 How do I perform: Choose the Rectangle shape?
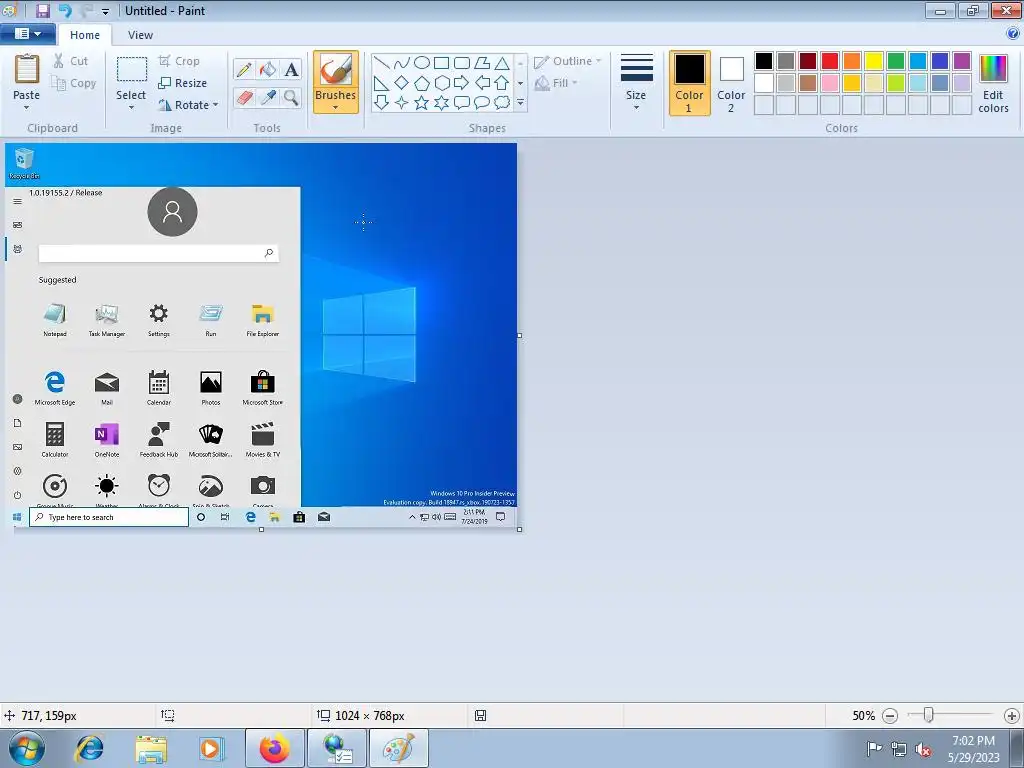pyautogui.click(x=441, y=63)
